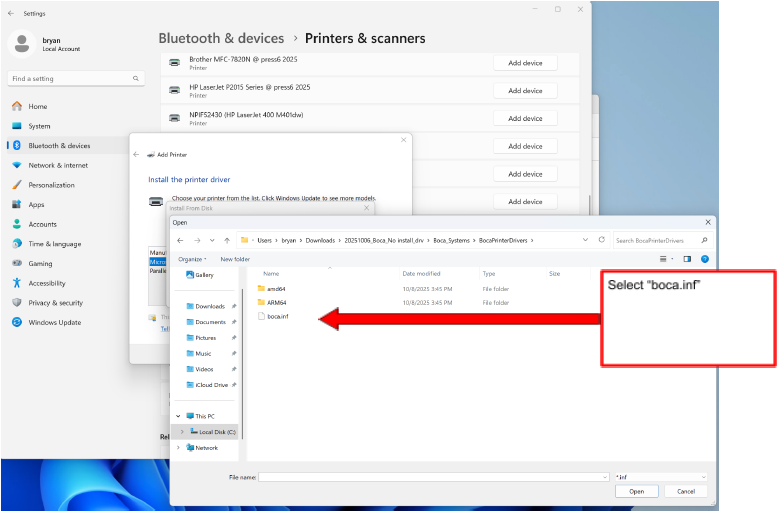778x511 pixels.
Task: Open the Organize menu
Action: [x=192, y=259]
